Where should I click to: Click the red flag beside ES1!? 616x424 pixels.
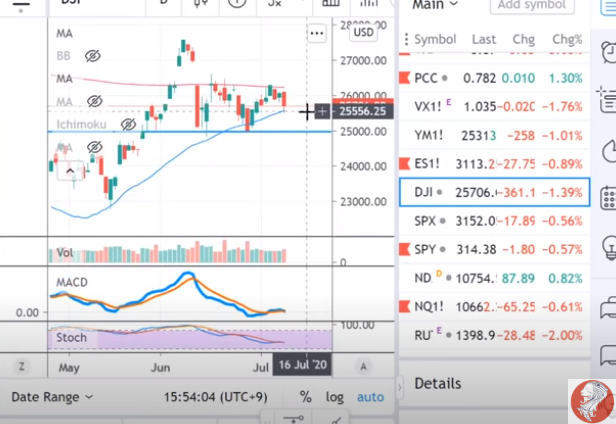point(405,163)
